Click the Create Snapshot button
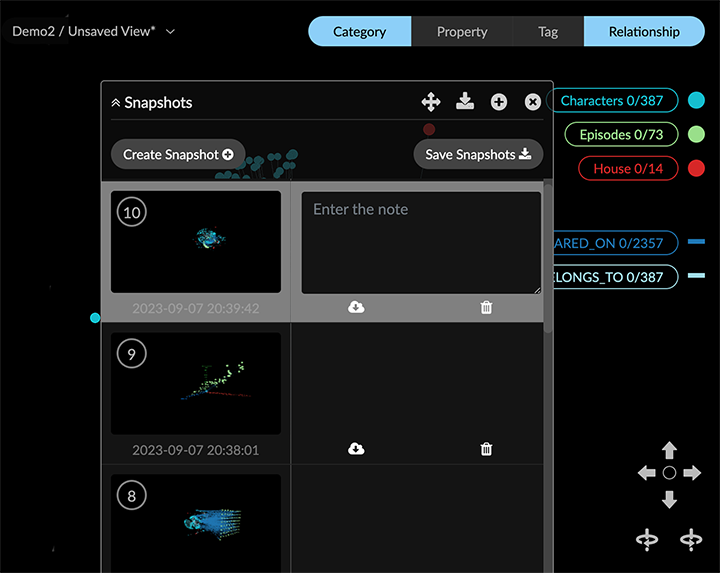 178,154
